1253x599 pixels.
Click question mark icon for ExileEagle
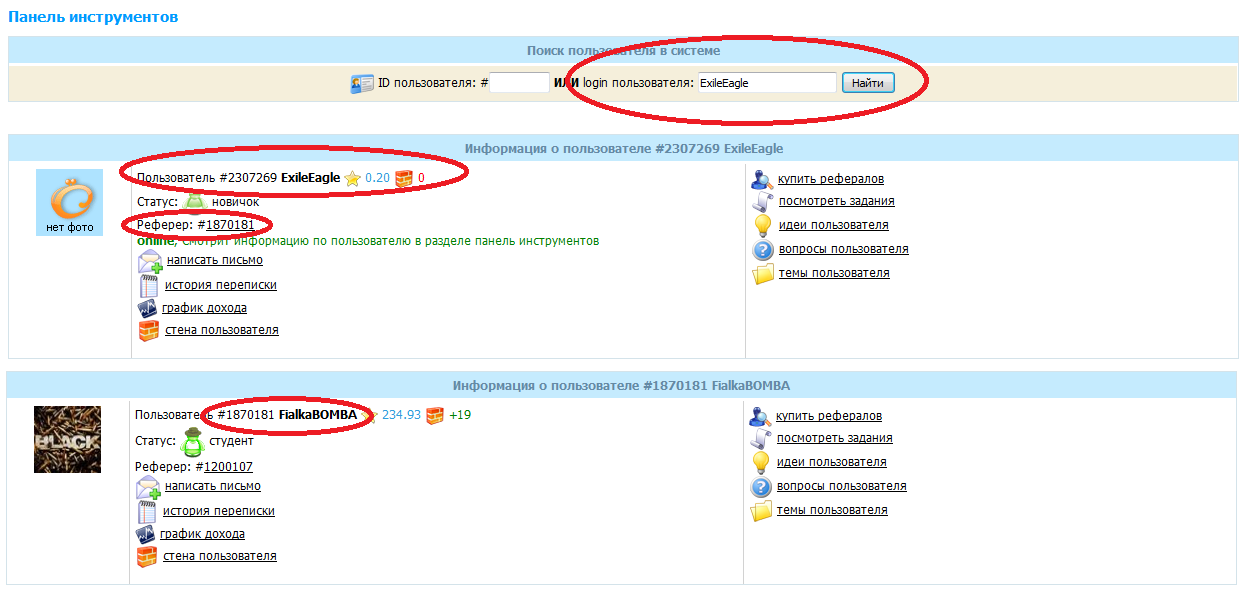[x=763, y=250]
